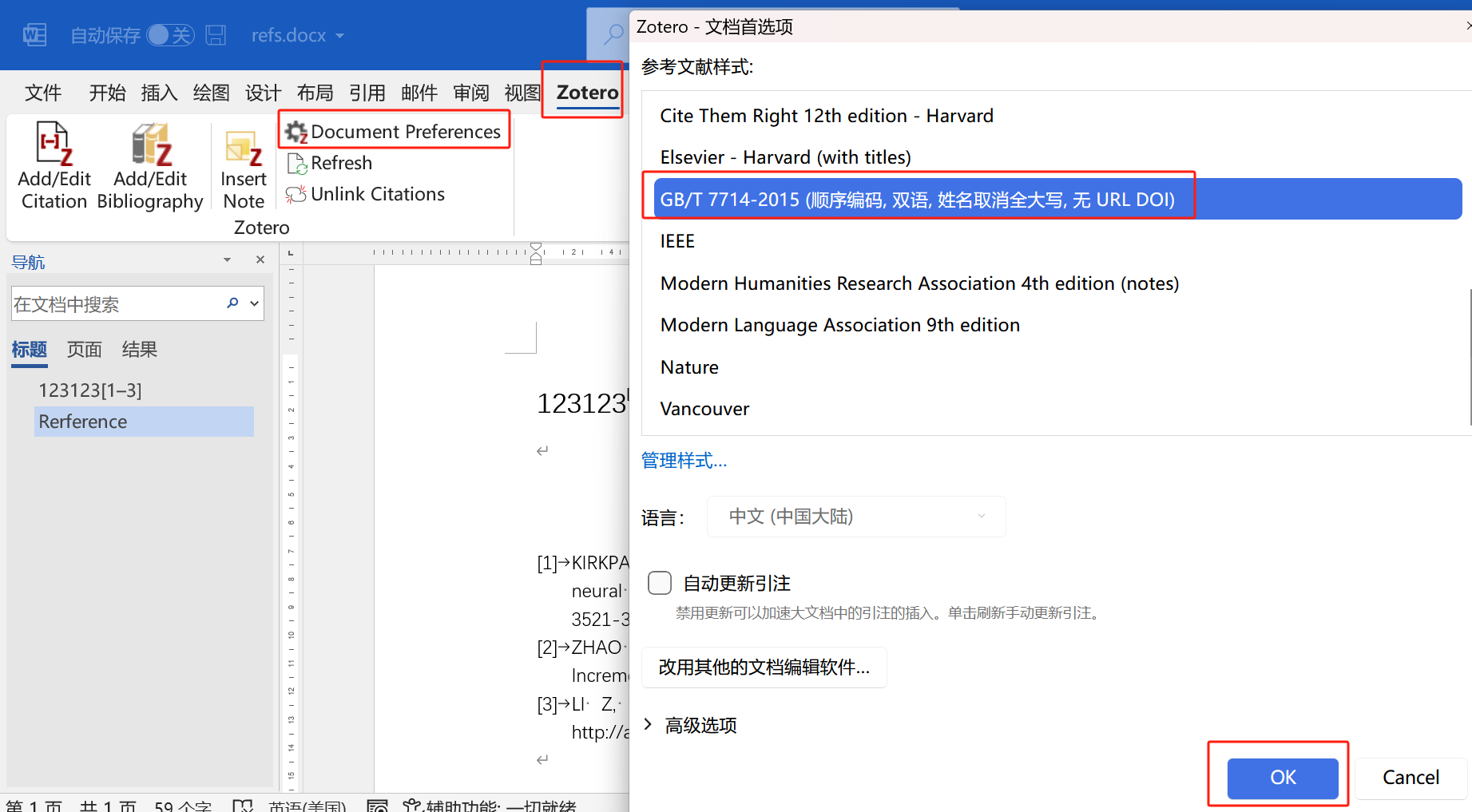Click the accessibility status icon
This screenshot has width=1472, height=812.
[x=412, y=806]
